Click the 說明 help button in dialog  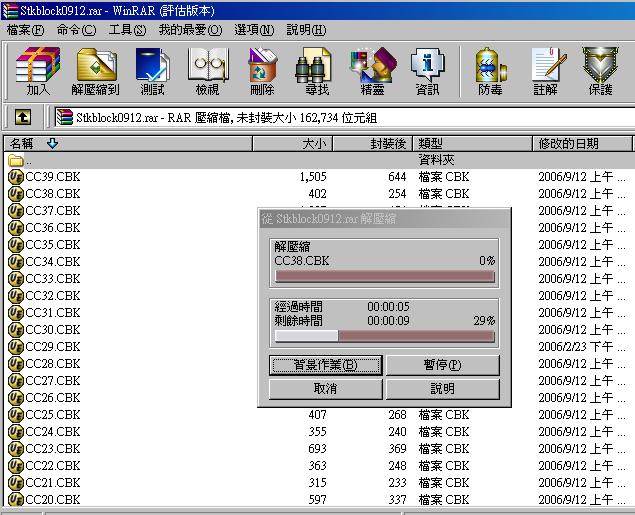[443, 389]
